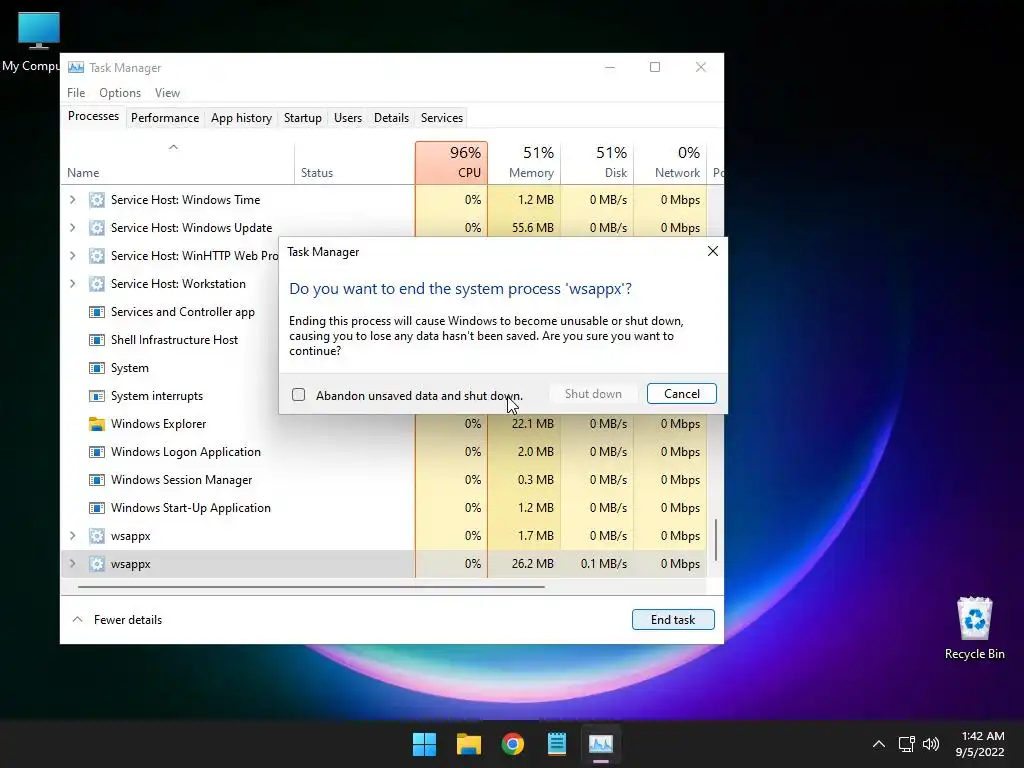Click the System process icon
Screen dimensions: 1024x768
[x=97, y=368]
